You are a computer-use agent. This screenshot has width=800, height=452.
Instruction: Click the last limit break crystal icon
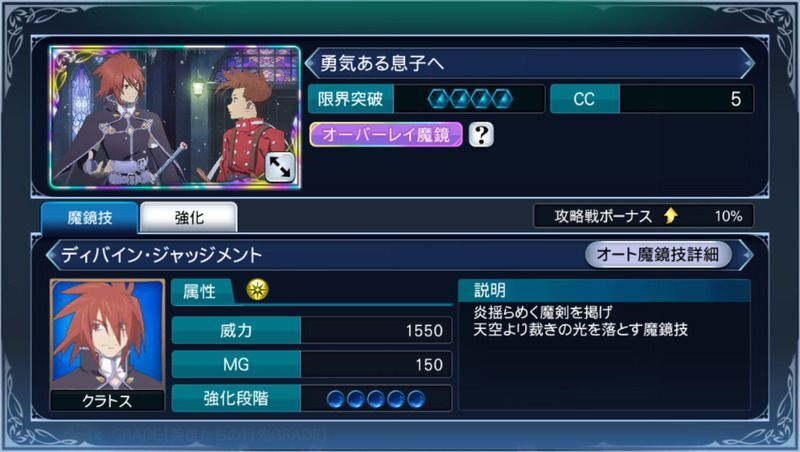coord(502,99)
